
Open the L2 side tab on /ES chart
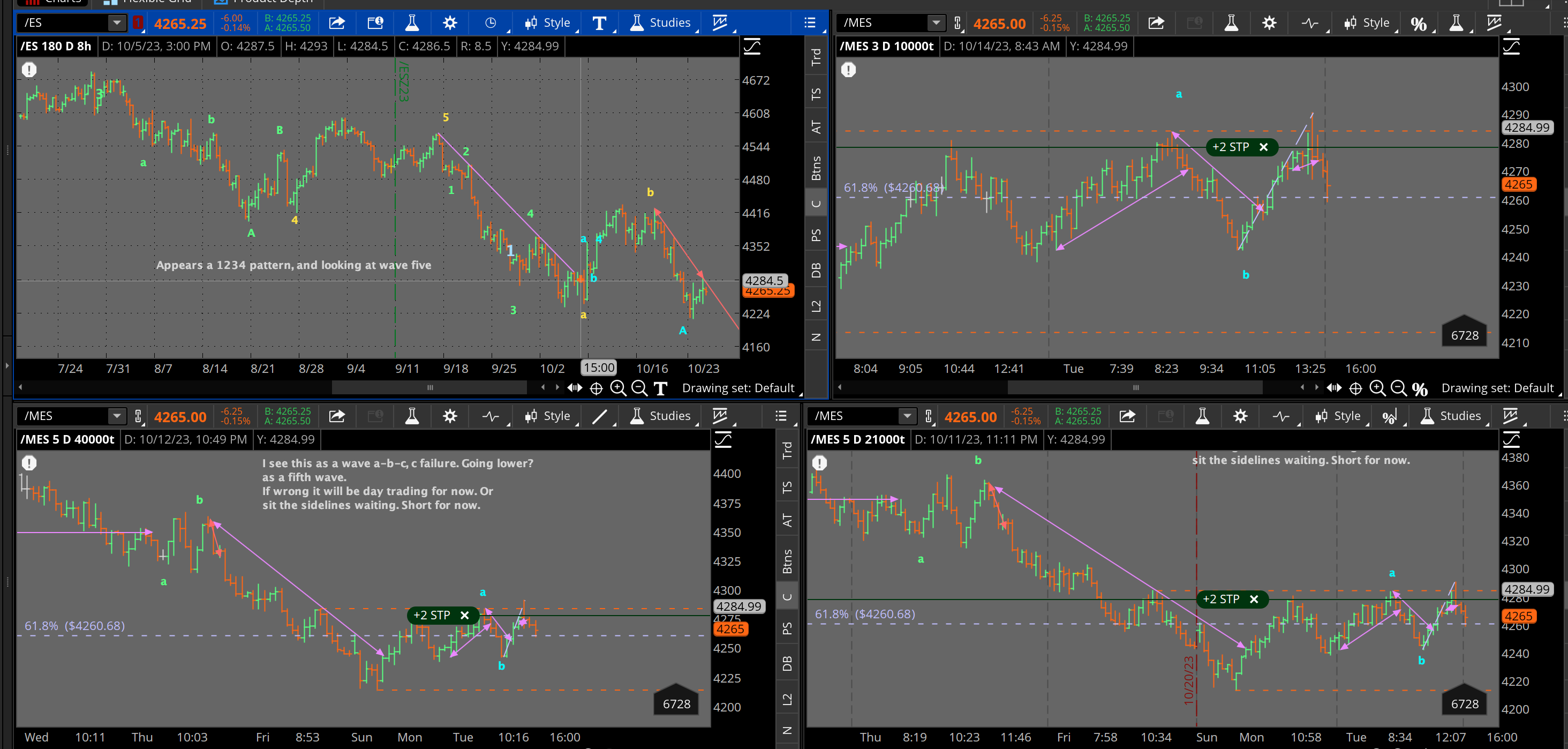click(816, 306)
